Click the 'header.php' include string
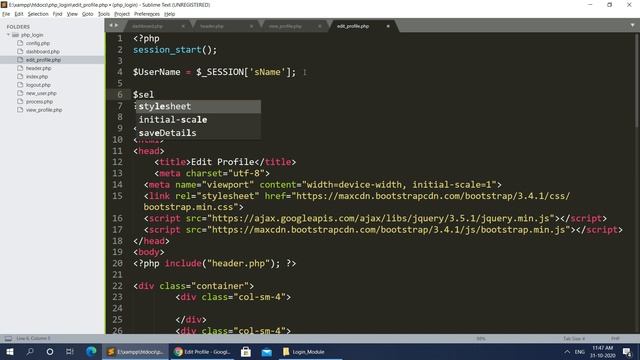 238,263
